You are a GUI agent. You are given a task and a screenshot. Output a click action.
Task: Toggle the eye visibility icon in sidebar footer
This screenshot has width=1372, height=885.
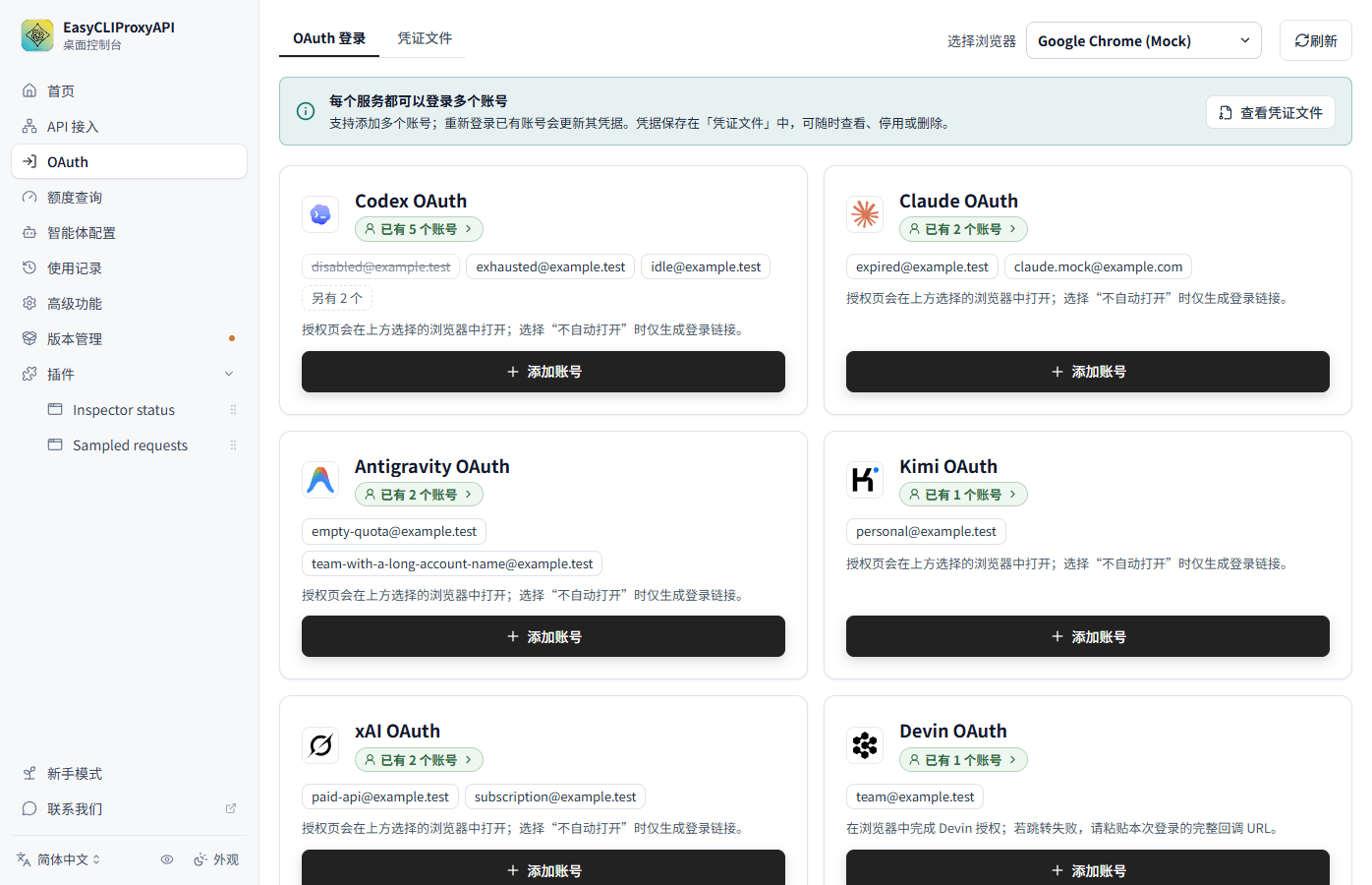[x=167, y=859]
